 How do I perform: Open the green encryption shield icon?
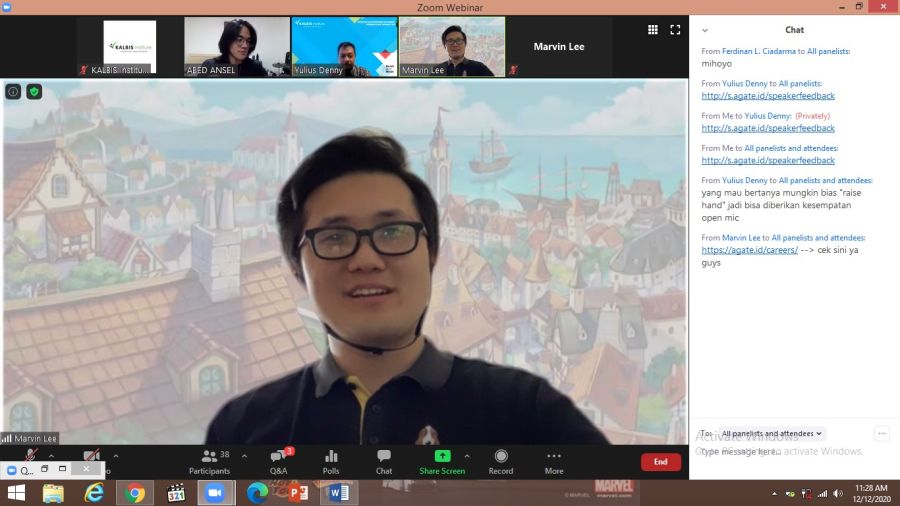point(34,91)
